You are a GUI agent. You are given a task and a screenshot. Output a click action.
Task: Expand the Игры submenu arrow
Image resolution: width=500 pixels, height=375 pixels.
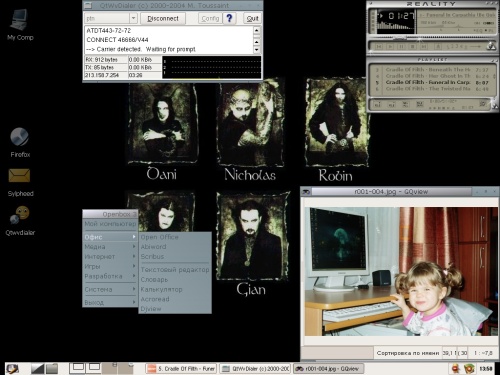134,266
